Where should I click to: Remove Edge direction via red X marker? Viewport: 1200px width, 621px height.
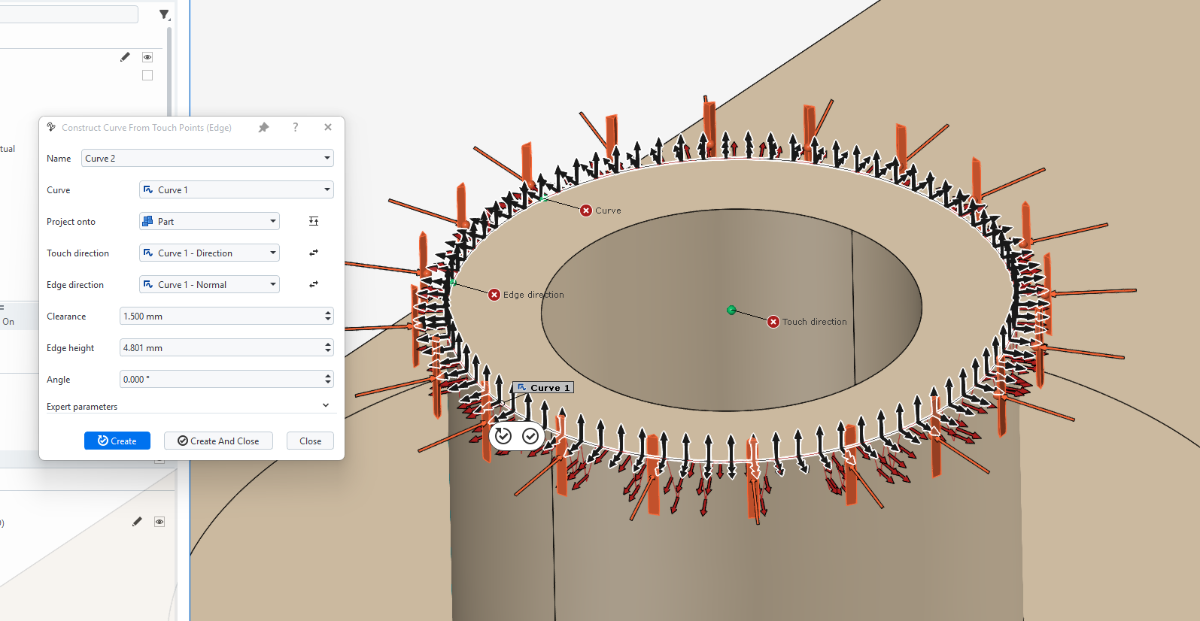click(x=494, y=295)
